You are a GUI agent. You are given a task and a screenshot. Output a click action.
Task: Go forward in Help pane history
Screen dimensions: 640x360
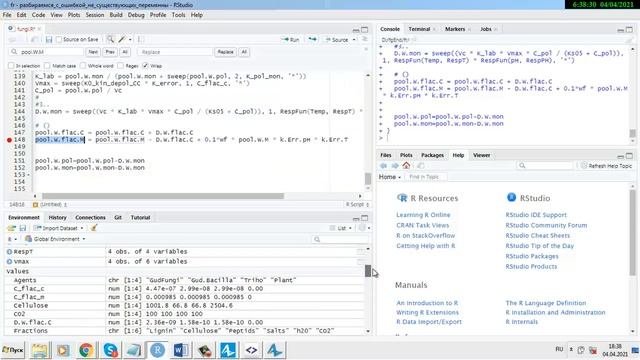[x=395, y=165]
